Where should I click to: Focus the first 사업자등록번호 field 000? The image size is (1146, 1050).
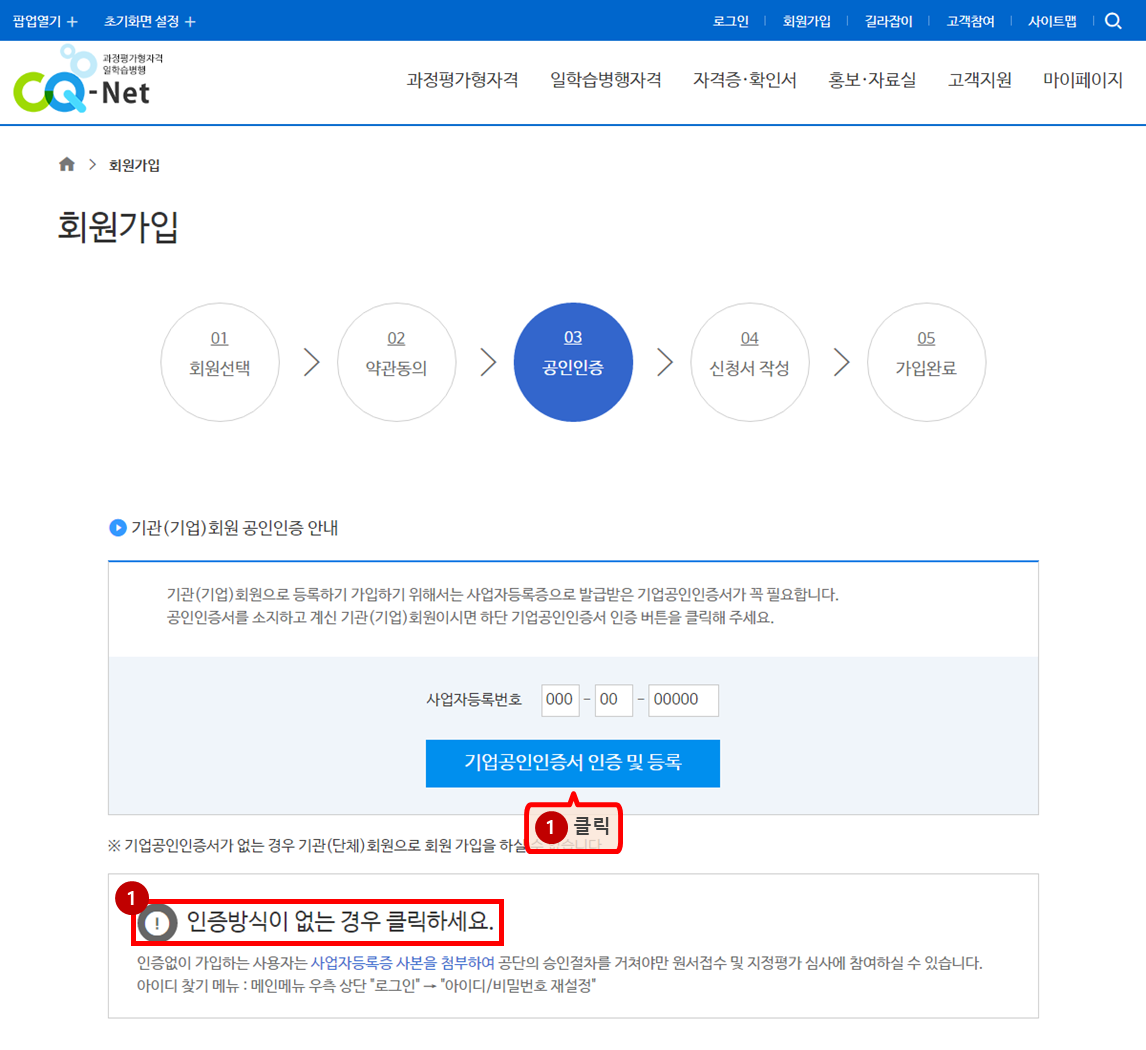(x=560, y=700)
